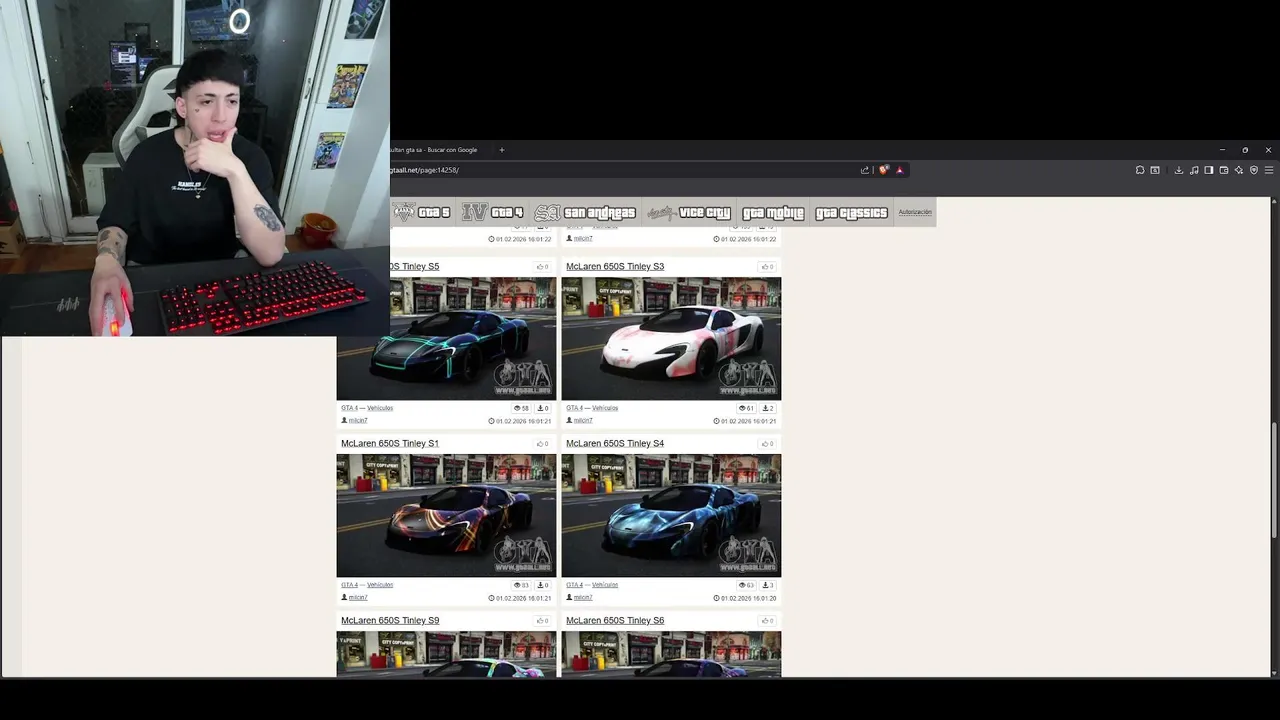Open the Tinley S4 blue car thumbnail

click(x=671, y=516)
